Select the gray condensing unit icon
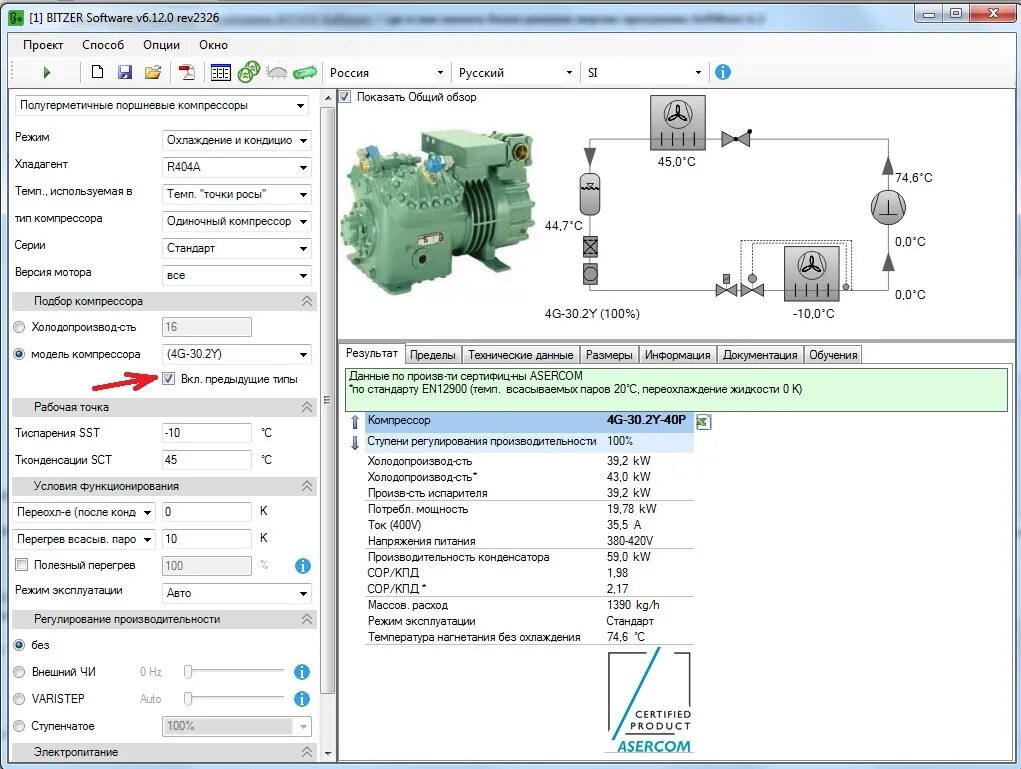 (x=277, y=72)
